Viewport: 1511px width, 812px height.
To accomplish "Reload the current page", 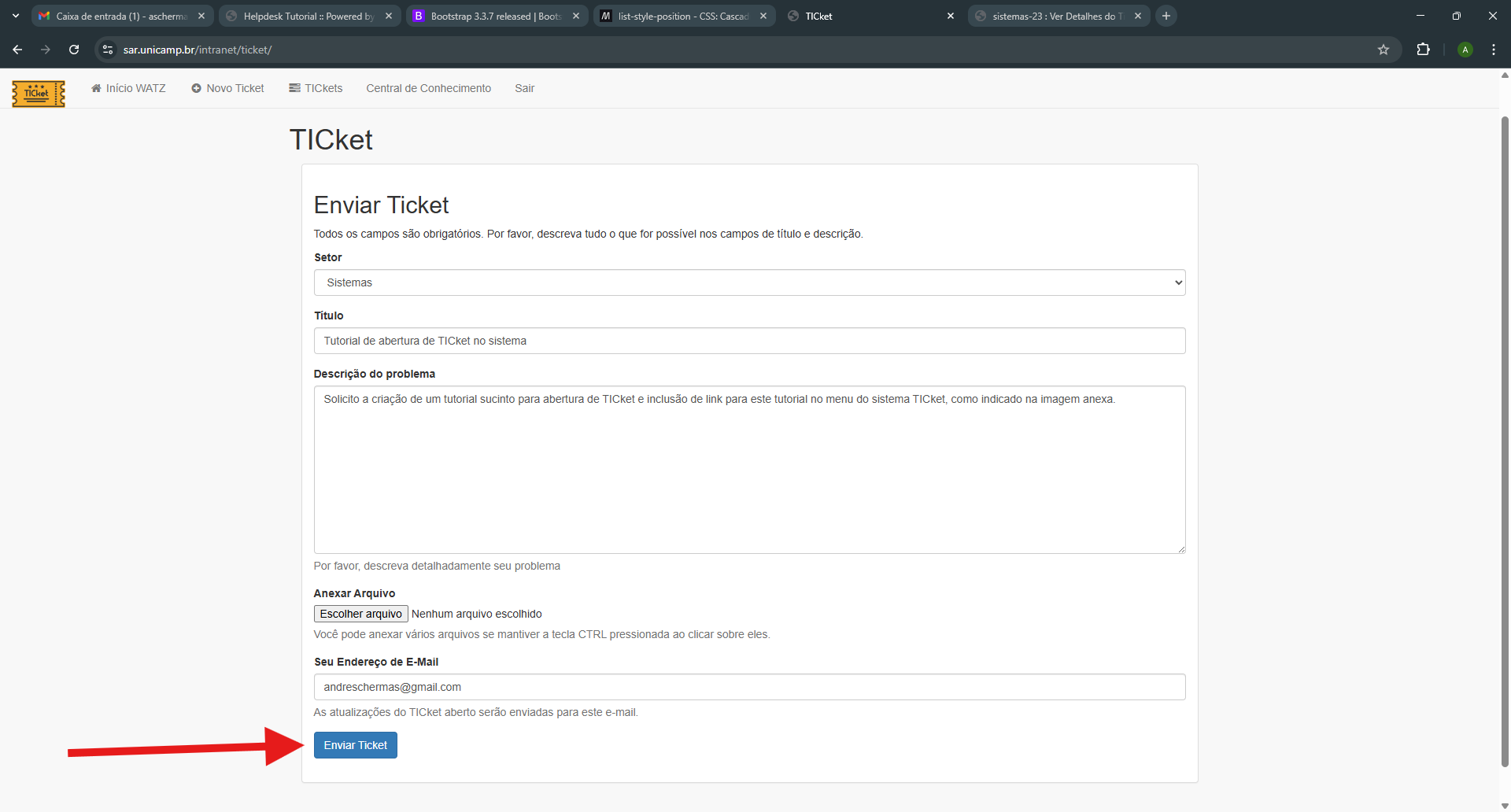I will tap(74, 50).
